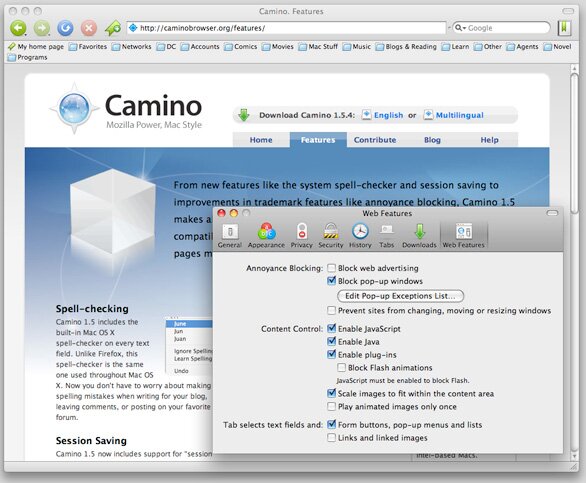Check Play animated images only once
The width and height of the screenshot is (586, 483).
pos(331,406)
